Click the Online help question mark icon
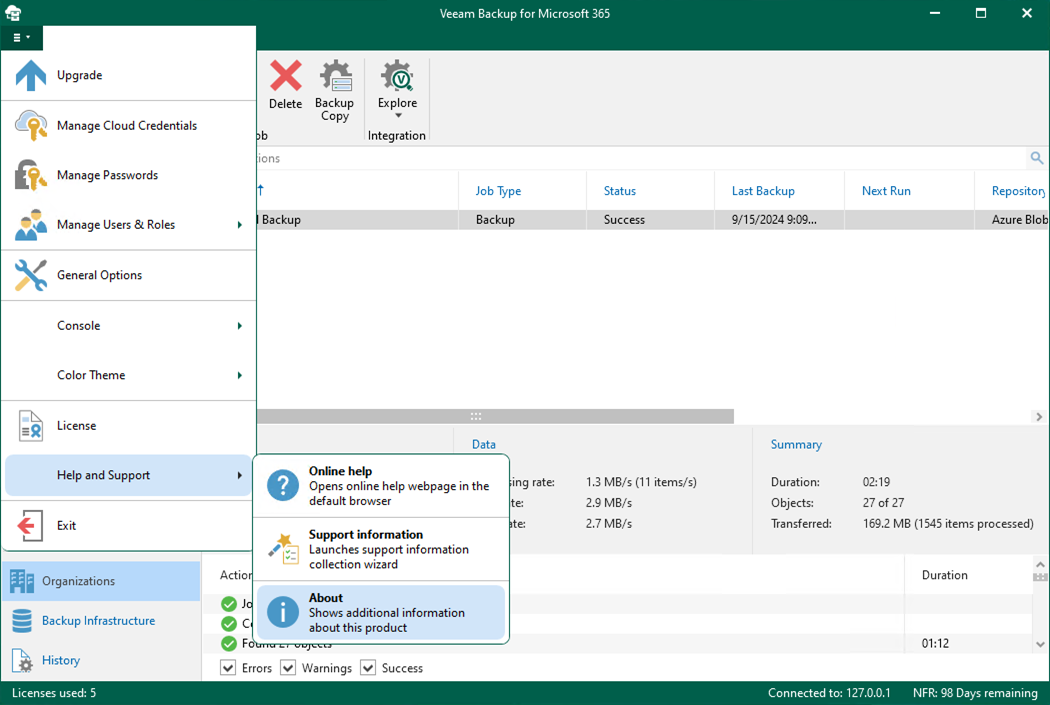 [283, 485]
